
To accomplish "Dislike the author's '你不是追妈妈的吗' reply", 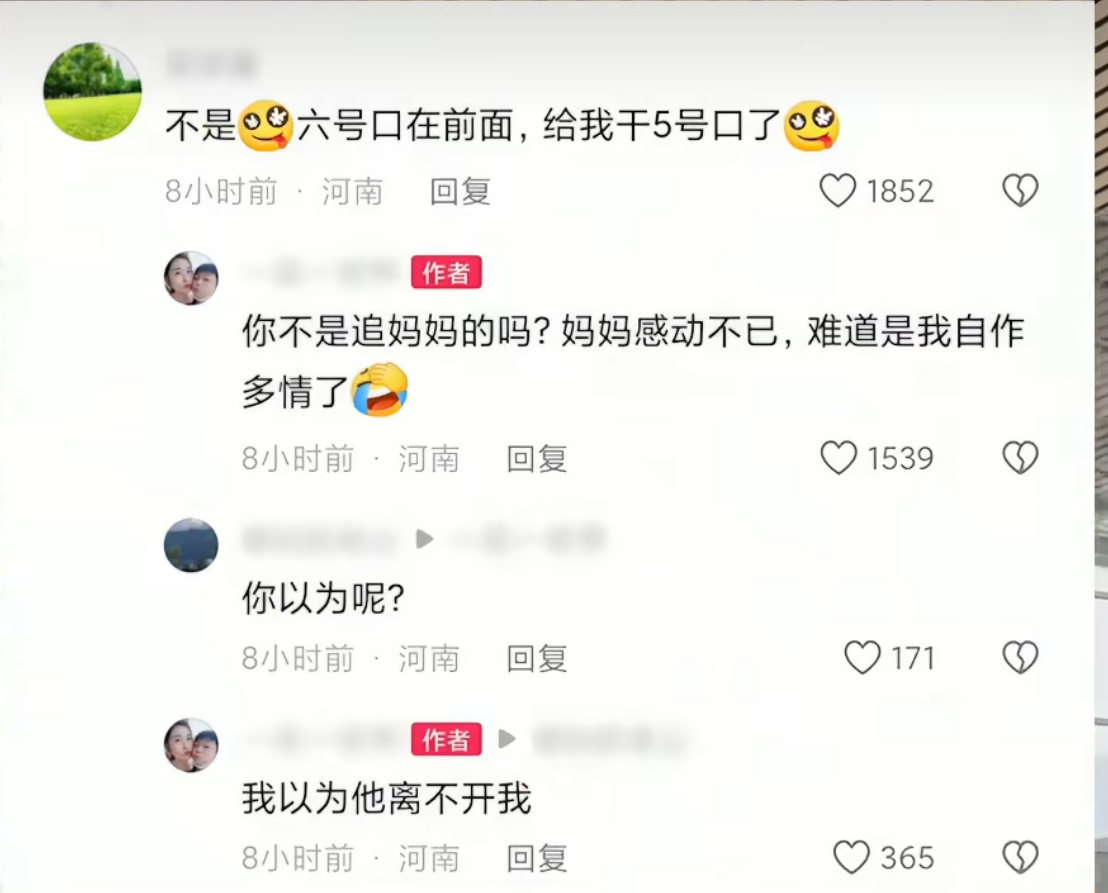I will pyautogui.click(x=1020, y=458).
